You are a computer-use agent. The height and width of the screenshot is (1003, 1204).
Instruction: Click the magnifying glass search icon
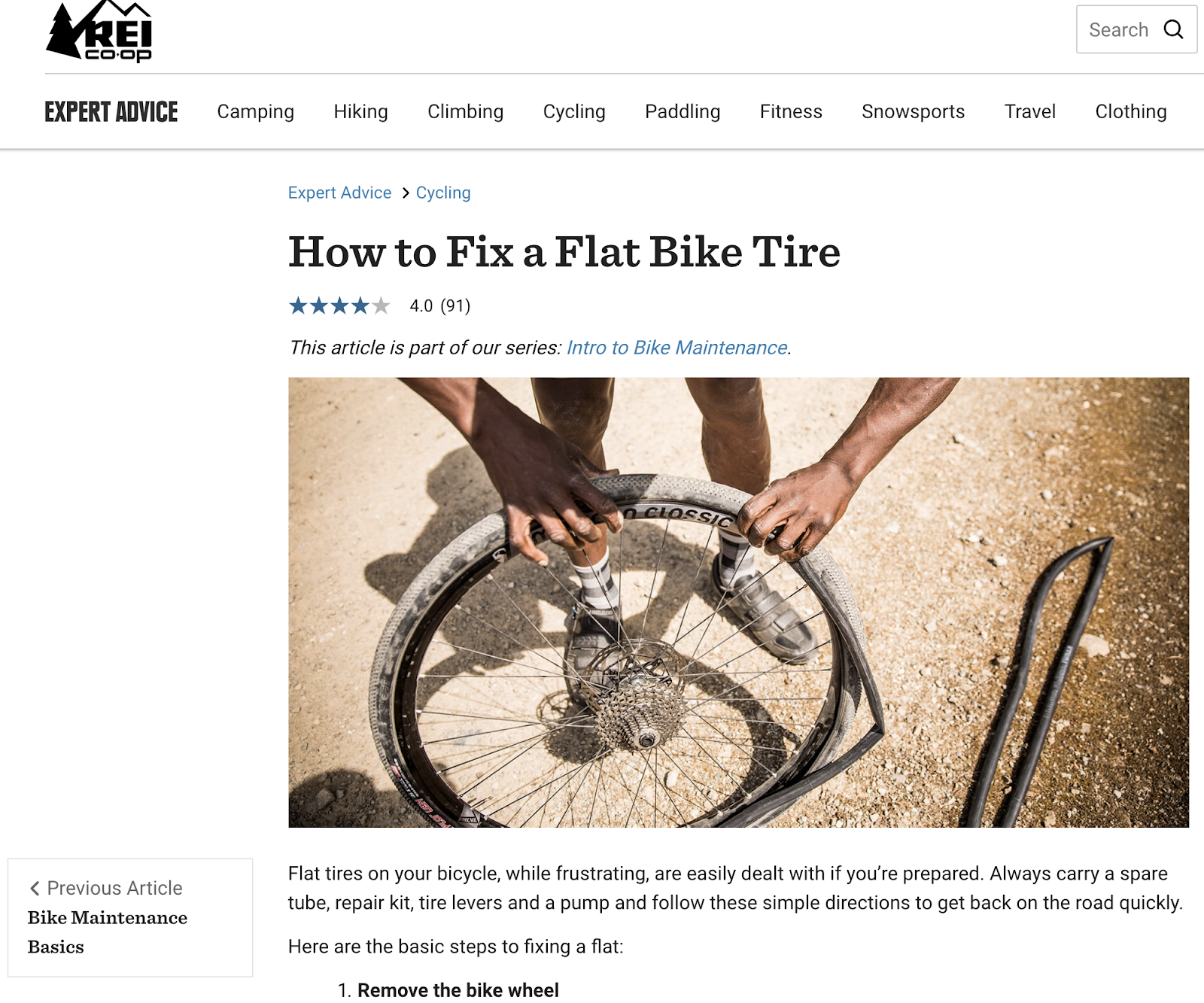click(x=1173, y=29)
